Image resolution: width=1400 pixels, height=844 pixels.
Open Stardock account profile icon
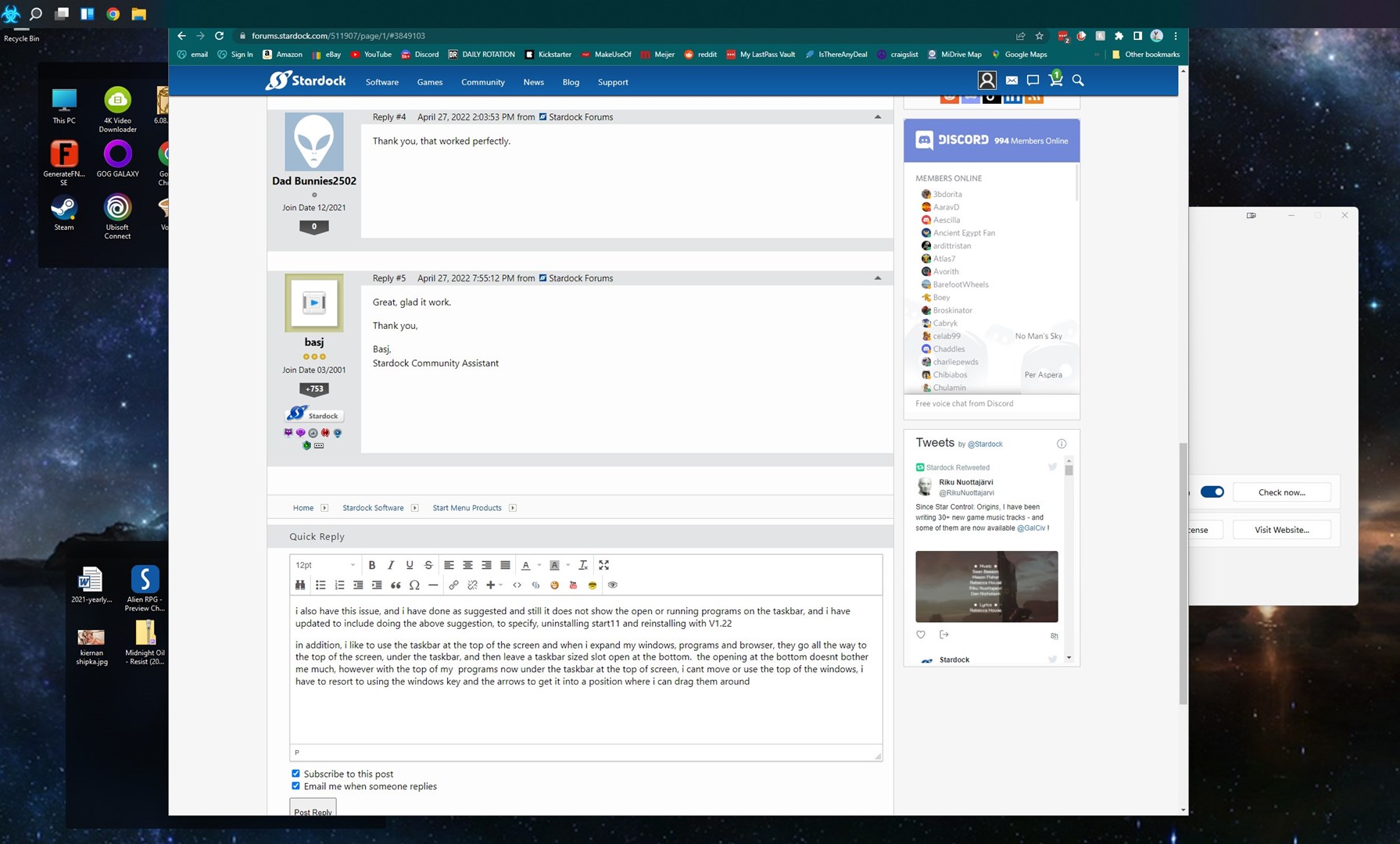point(987,80)
